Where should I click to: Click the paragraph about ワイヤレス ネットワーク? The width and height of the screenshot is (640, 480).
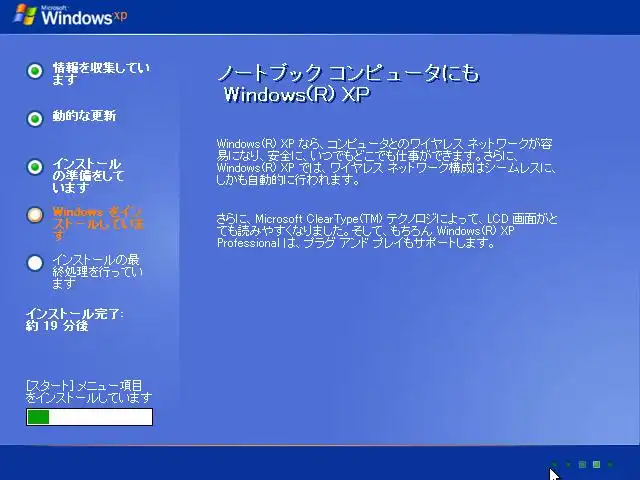[x=386, y=162]
